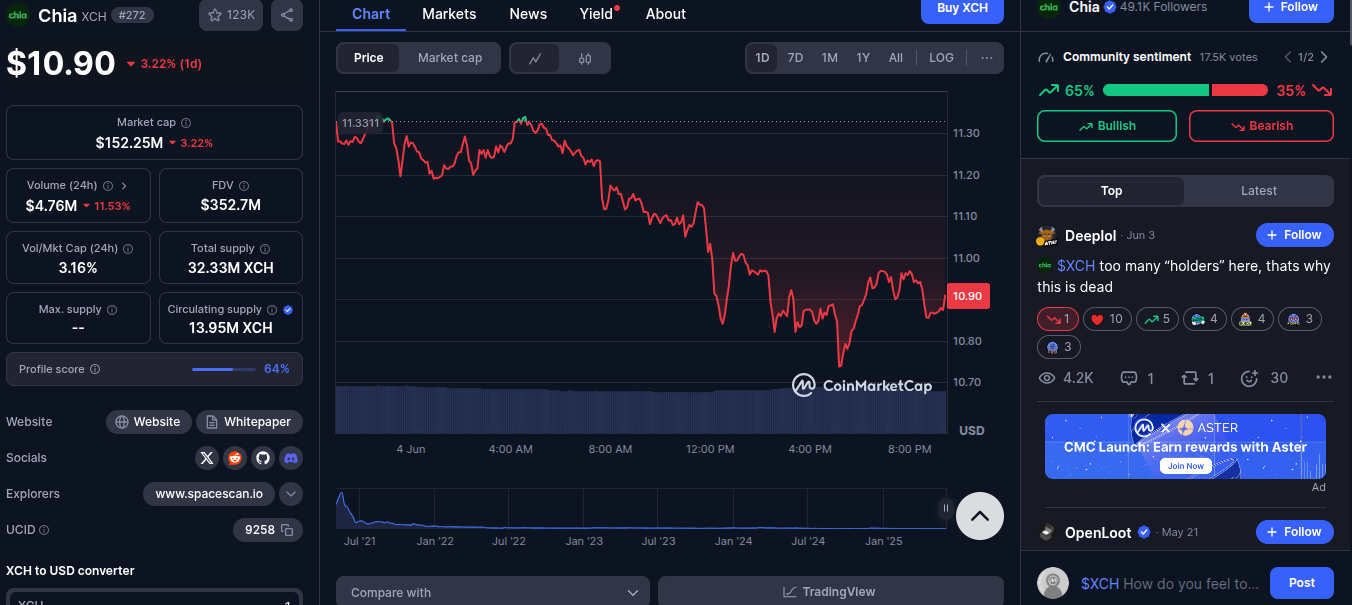
Task: Click the $XCH cashtag in Deeplol post
Action: pos(1076,266)
